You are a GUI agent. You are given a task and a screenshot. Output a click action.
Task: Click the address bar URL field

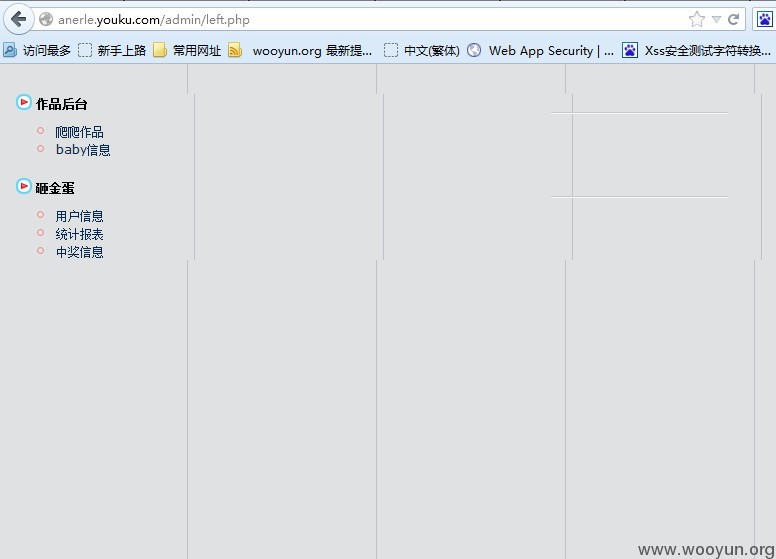[x=366, y=19]
